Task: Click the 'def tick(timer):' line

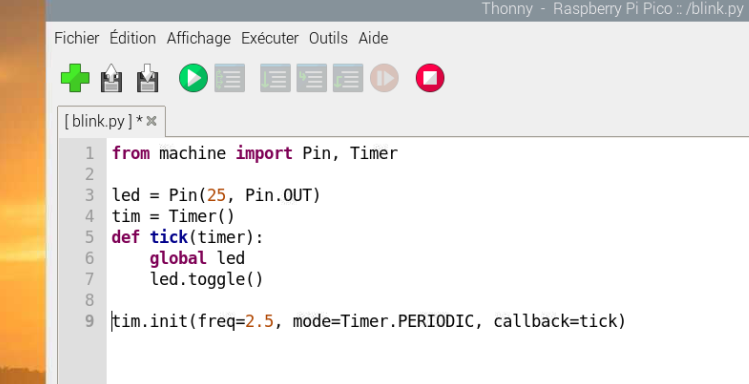Action: (x=187, y=237)
